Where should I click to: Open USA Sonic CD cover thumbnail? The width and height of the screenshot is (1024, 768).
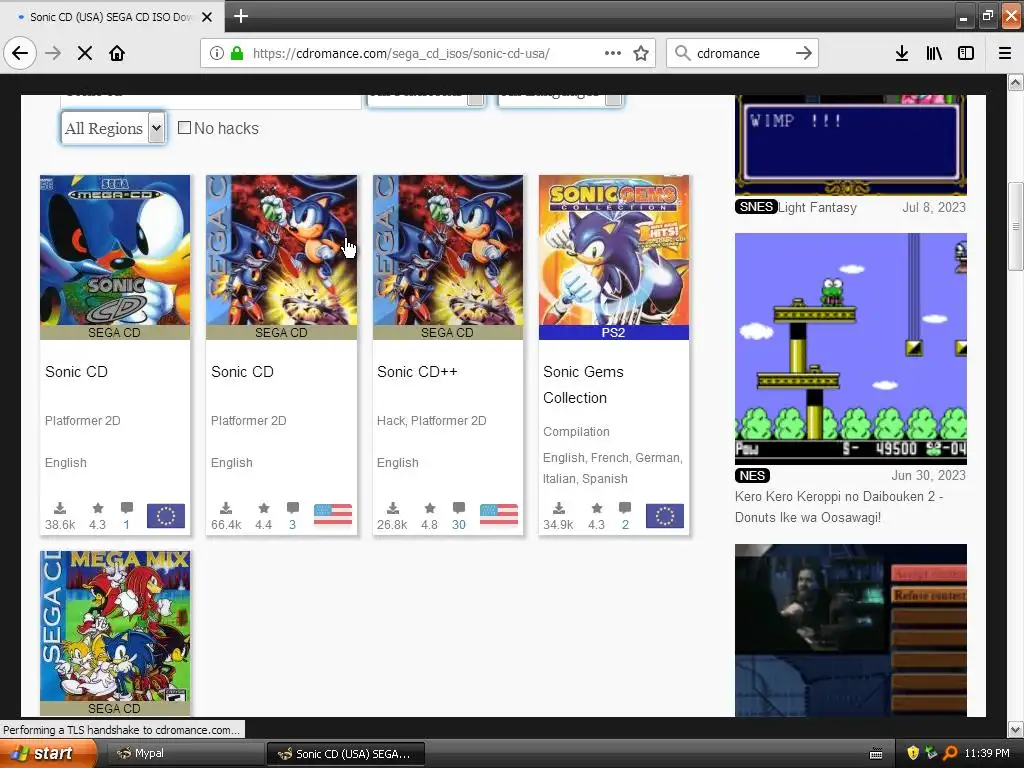click(281, 250)
